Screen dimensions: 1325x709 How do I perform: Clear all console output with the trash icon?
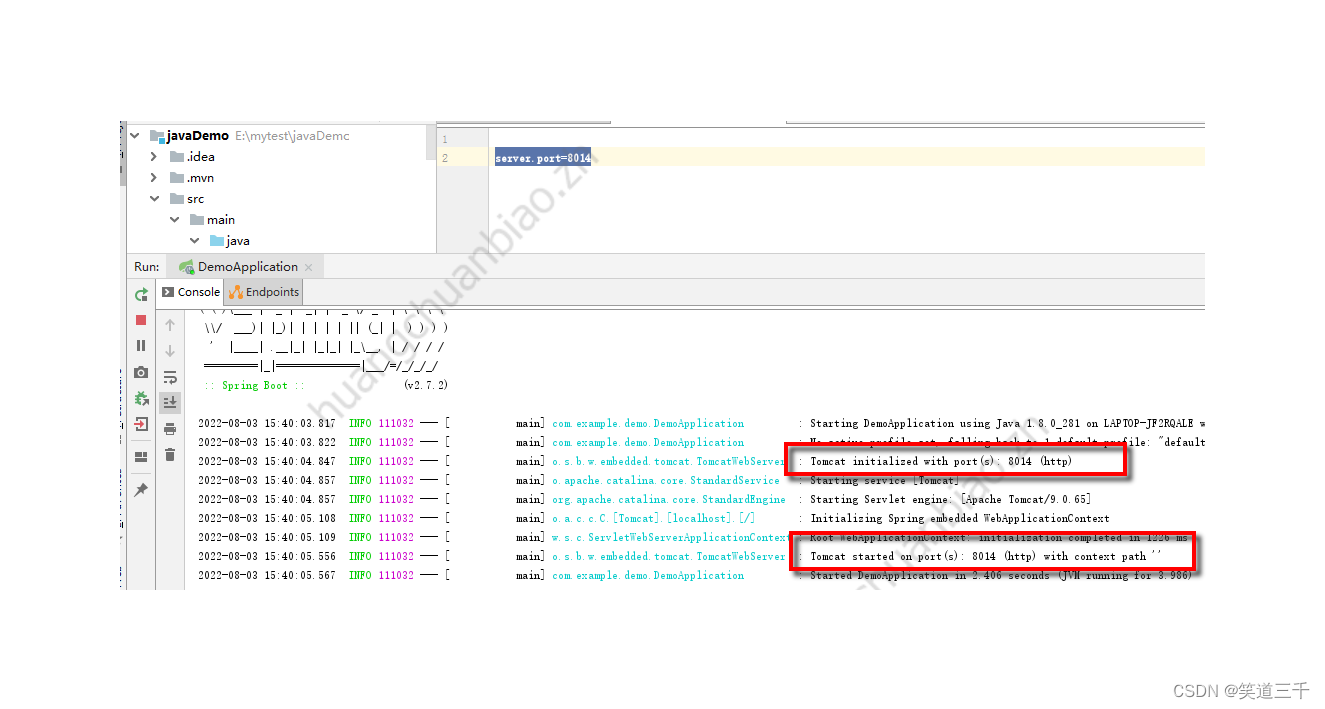pos(170,455)
